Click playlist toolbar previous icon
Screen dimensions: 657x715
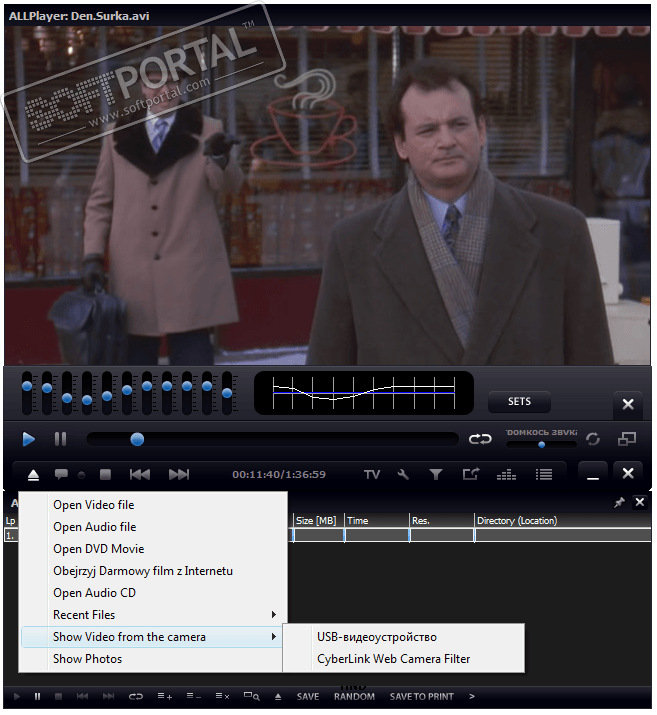click(x=83, y=699)
